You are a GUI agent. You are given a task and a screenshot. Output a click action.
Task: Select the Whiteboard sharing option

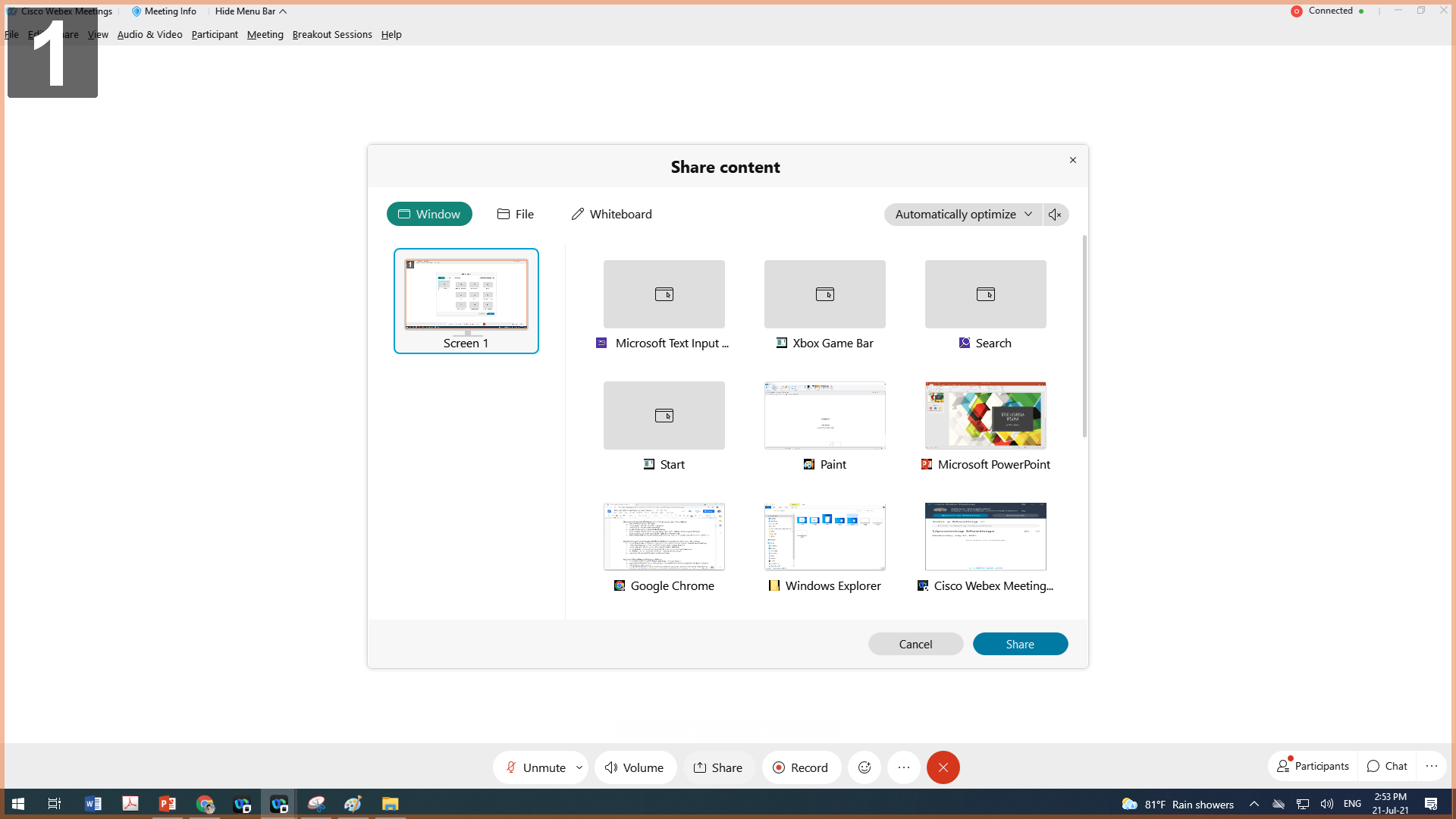[x=612, y=214]
